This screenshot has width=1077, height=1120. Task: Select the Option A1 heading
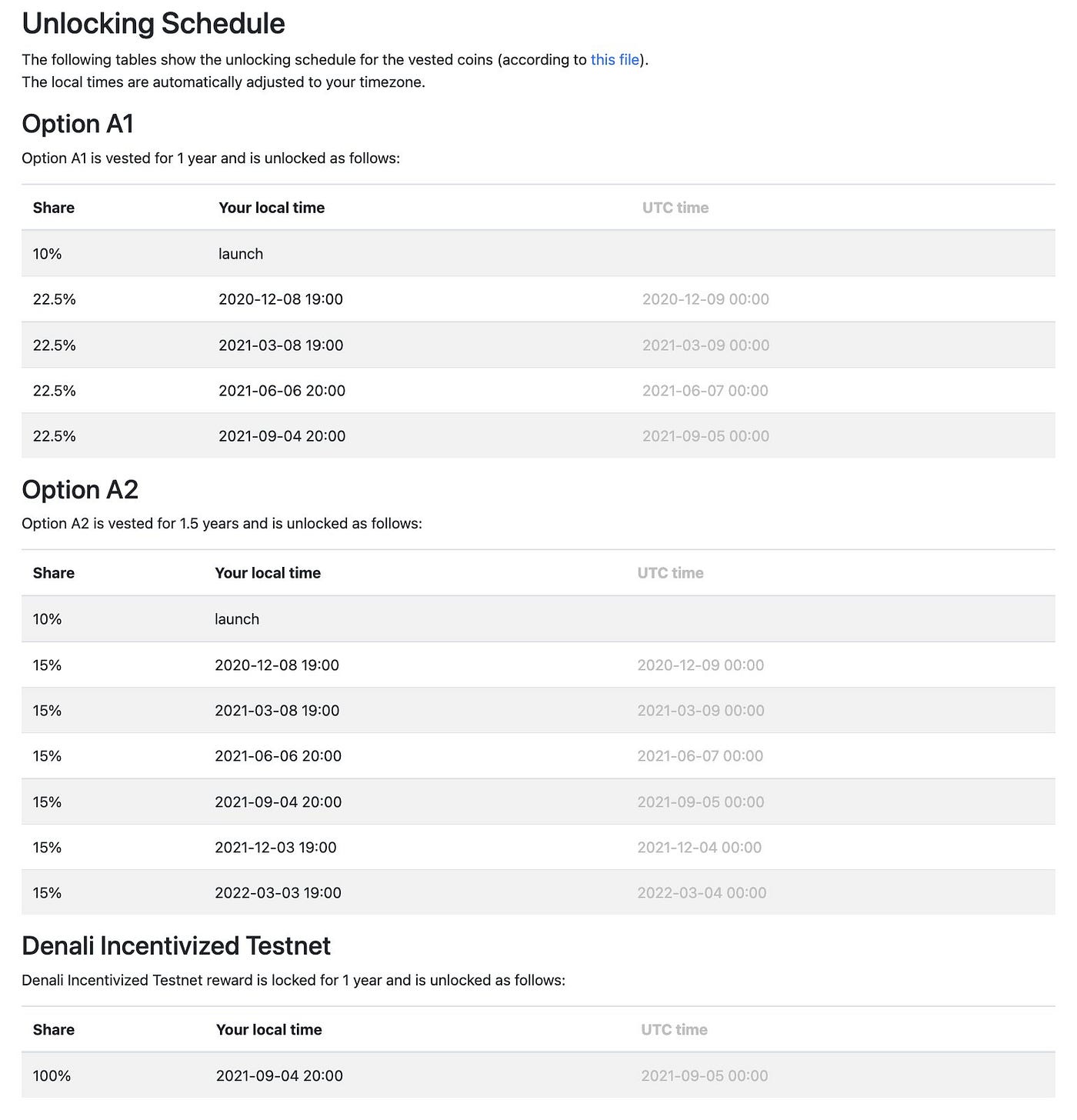click(x=78, y=124)
